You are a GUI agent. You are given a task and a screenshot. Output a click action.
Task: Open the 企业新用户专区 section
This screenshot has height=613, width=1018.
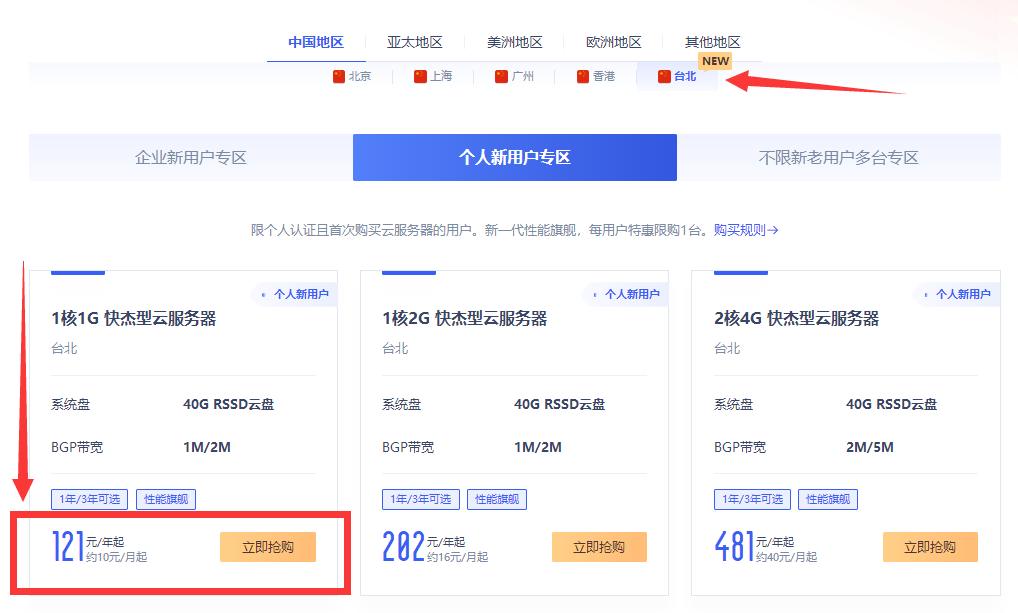point(191,158)
